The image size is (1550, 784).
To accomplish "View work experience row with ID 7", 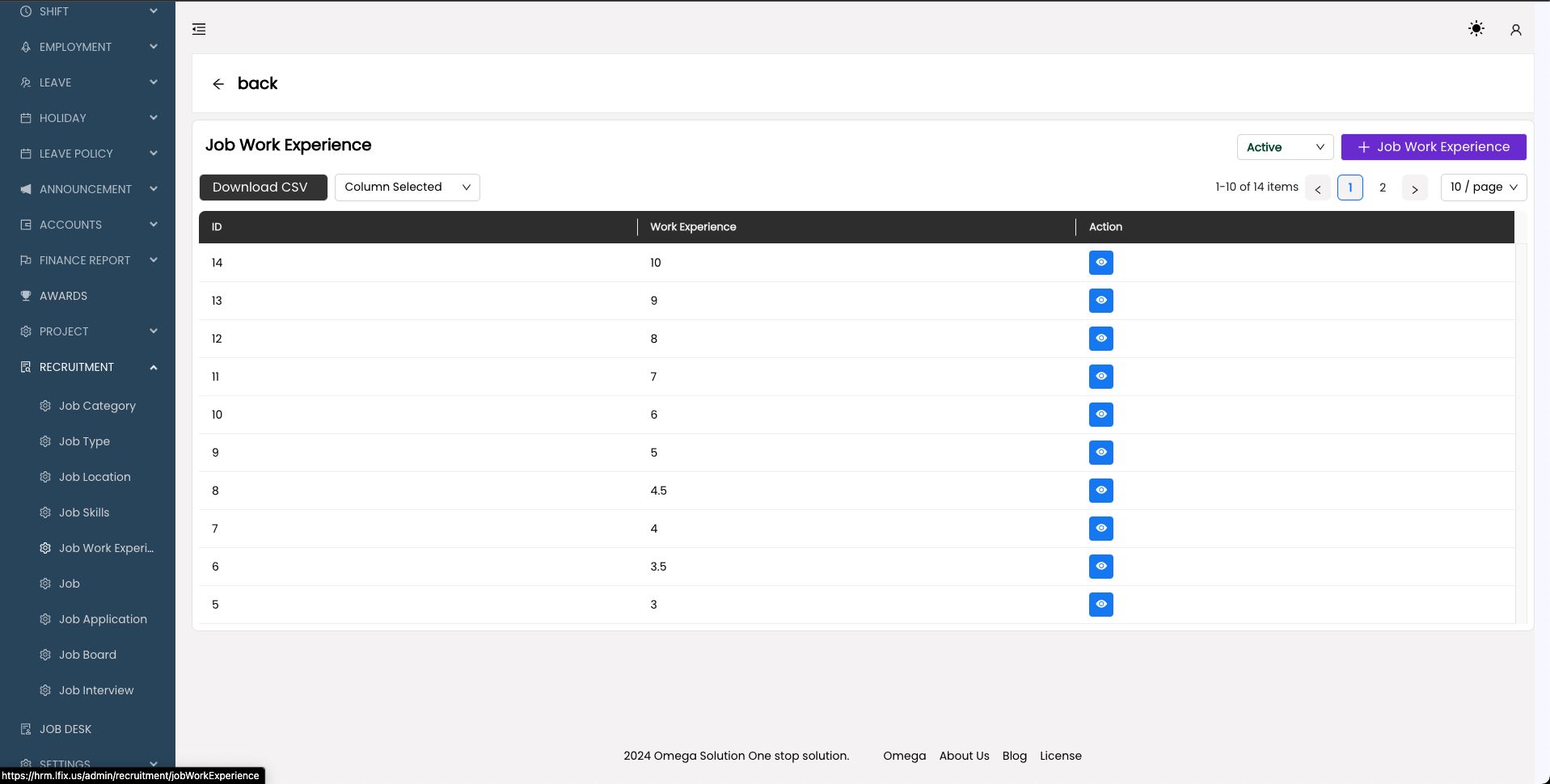I will point(1100,529).
